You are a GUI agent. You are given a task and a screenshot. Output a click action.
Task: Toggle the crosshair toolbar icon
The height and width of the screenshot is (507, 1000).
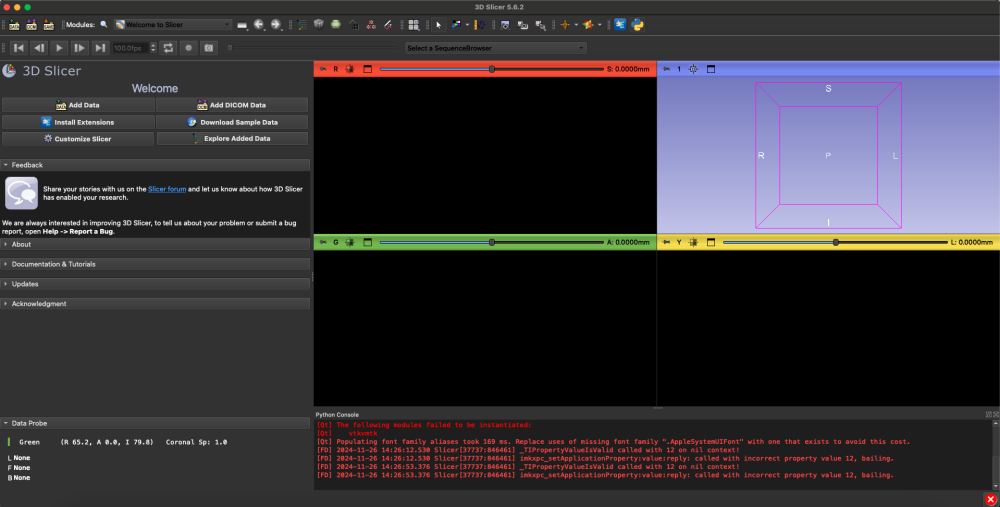(566, 24)
